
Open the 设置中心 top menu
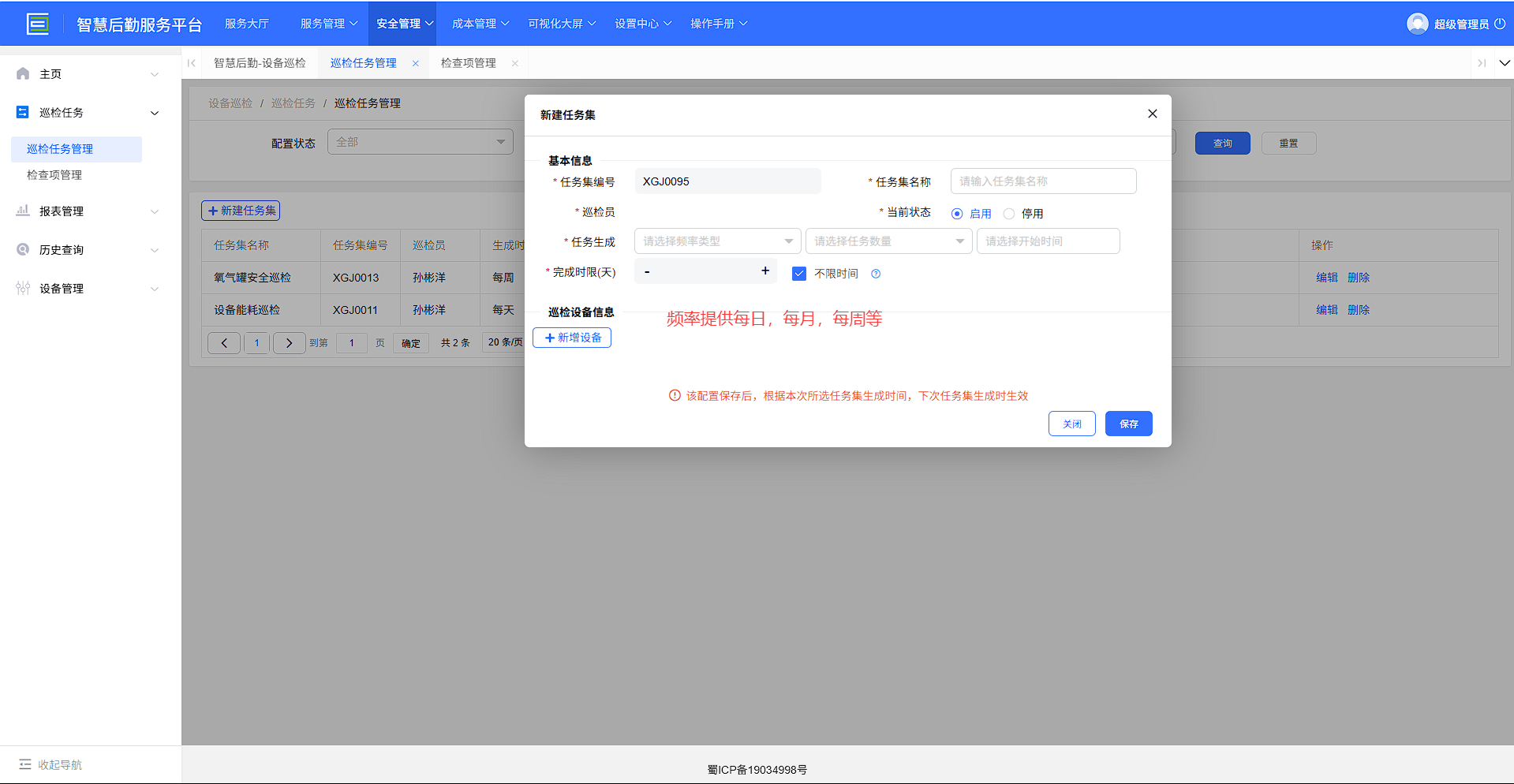(x=643, y=24)
